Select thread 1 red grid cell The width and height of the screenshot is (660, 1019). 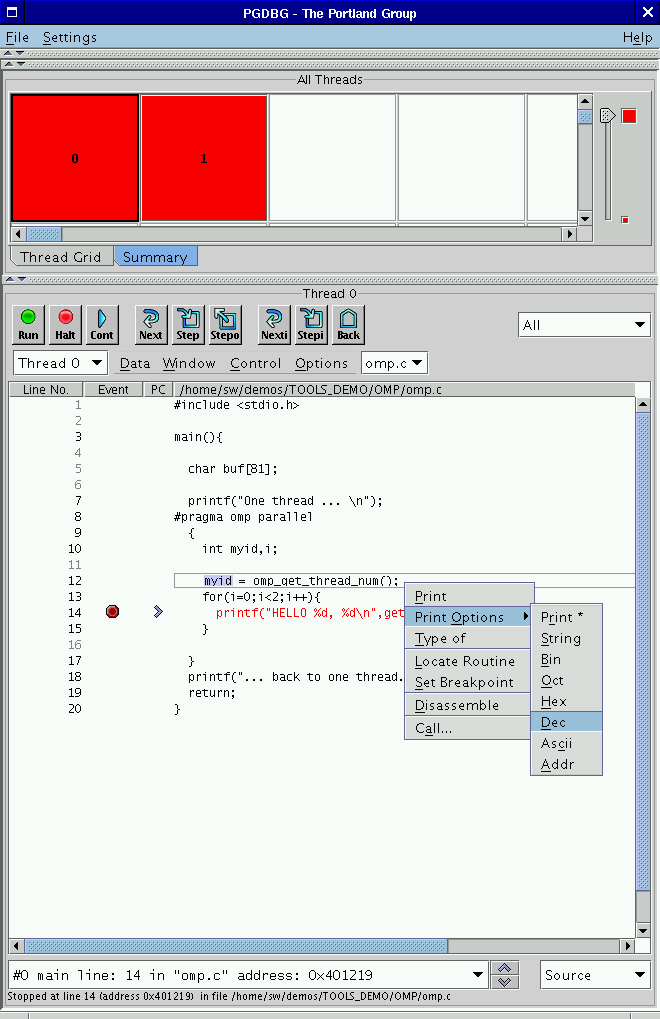(204, 158)
